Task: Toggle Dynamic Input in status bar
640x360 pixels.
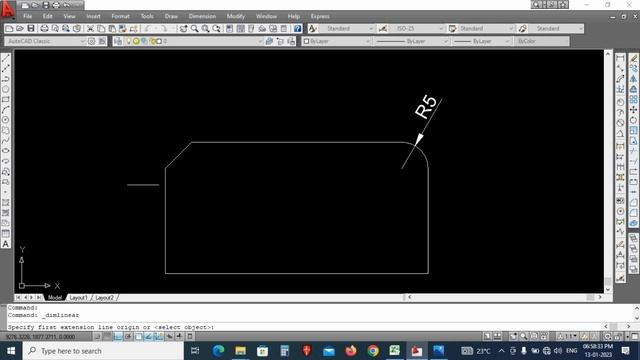Action: point(169,337)
